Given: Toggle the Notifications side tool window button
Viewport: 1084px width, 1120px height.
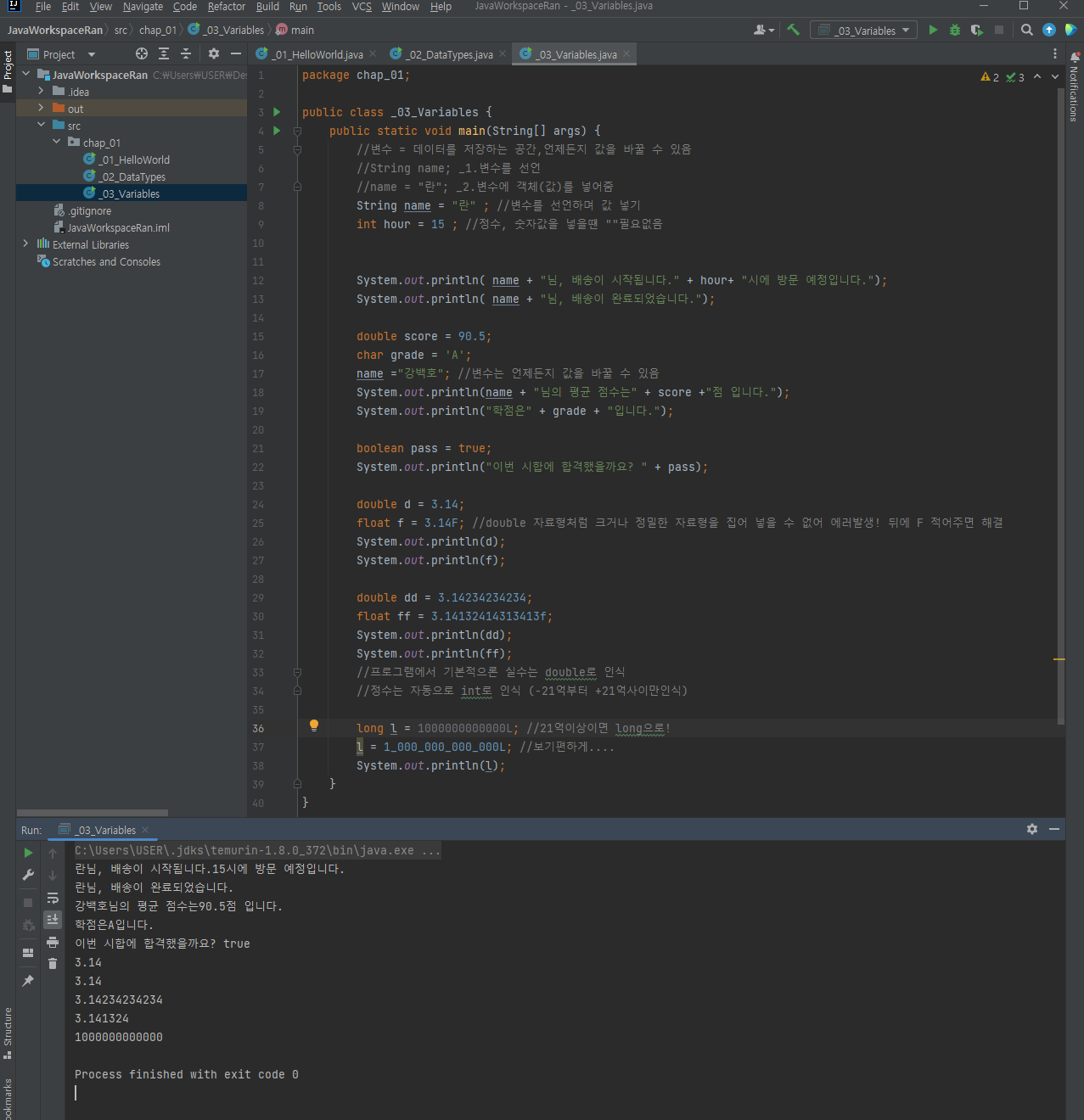Looking at the screenshot, I should pyautogui.click(x=1075, y=87).
